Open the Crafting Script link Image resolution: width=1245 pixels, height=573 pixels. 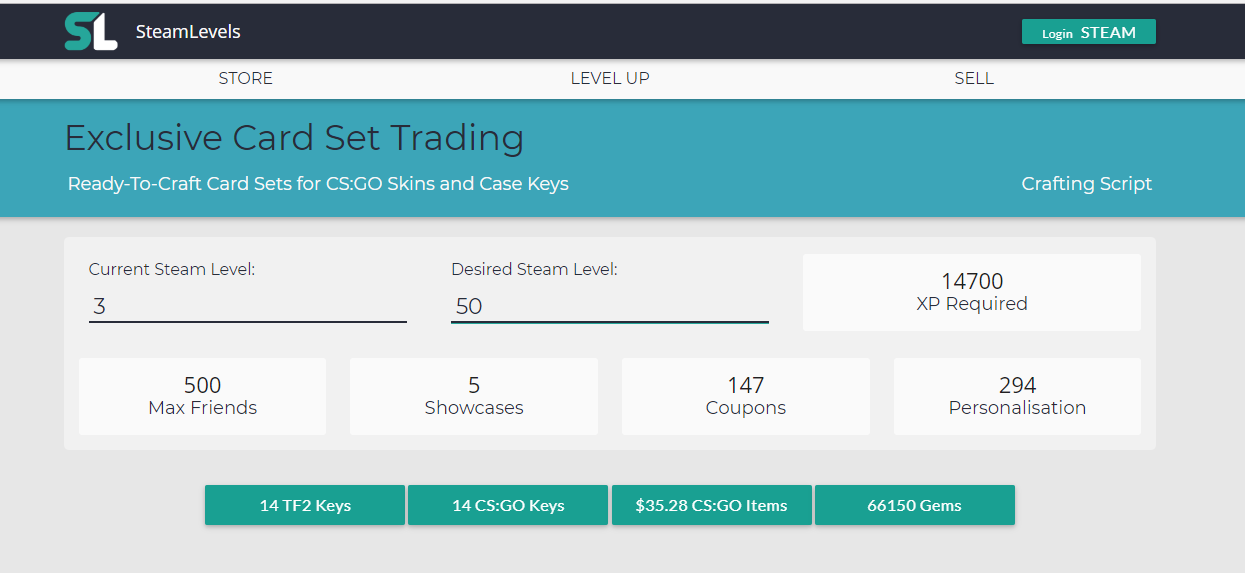click(1086, 184)
